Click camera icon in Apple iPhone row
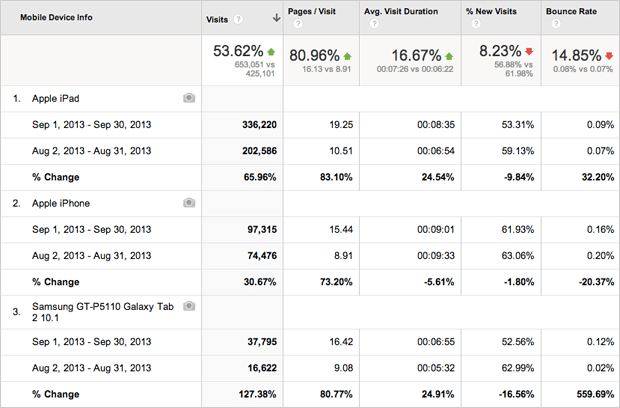Viewport: 620px width, 408px height. tap(189, 203)
